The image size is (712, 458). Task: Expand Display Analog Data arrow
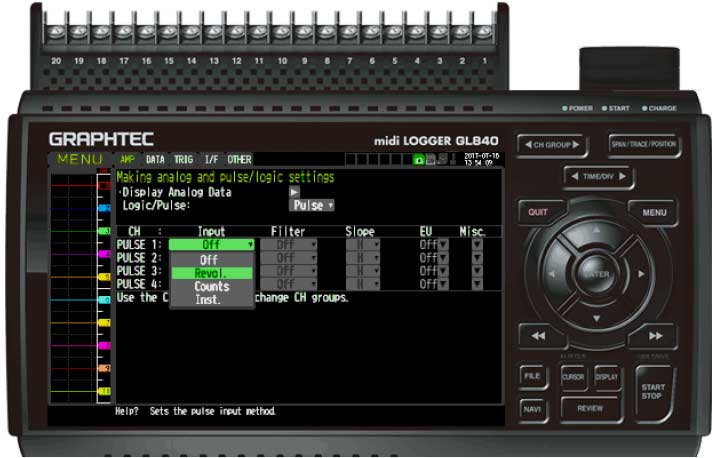point(294,192)
